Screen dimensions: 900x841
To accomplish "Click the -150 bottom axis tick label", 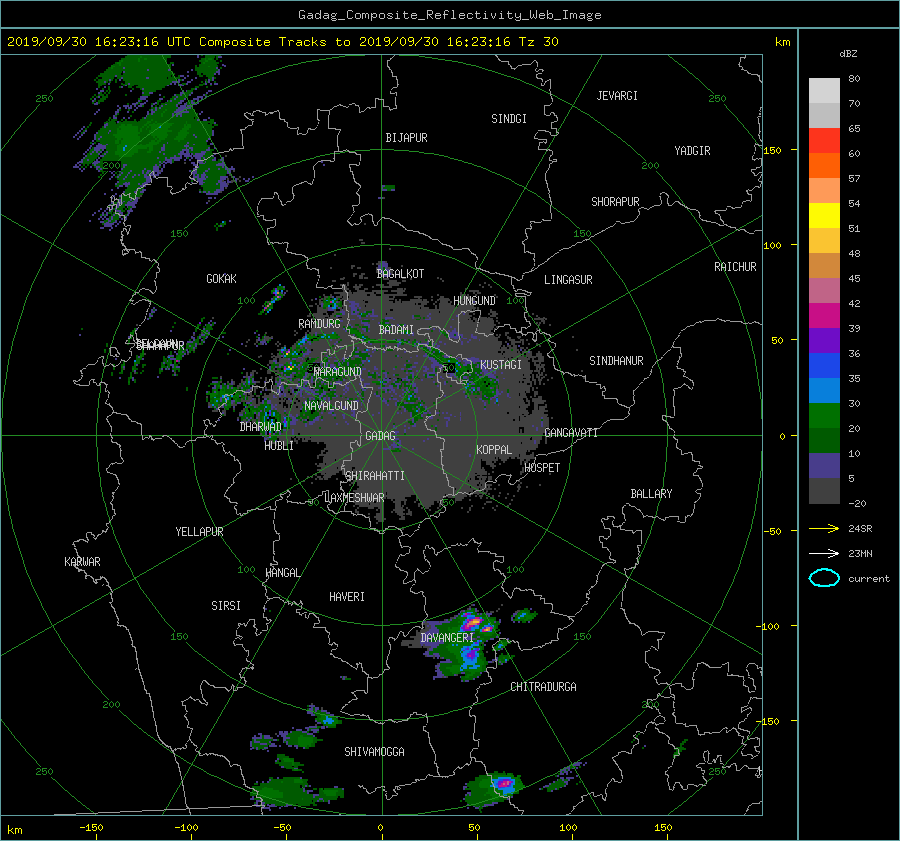I will [x=91, y=827].
